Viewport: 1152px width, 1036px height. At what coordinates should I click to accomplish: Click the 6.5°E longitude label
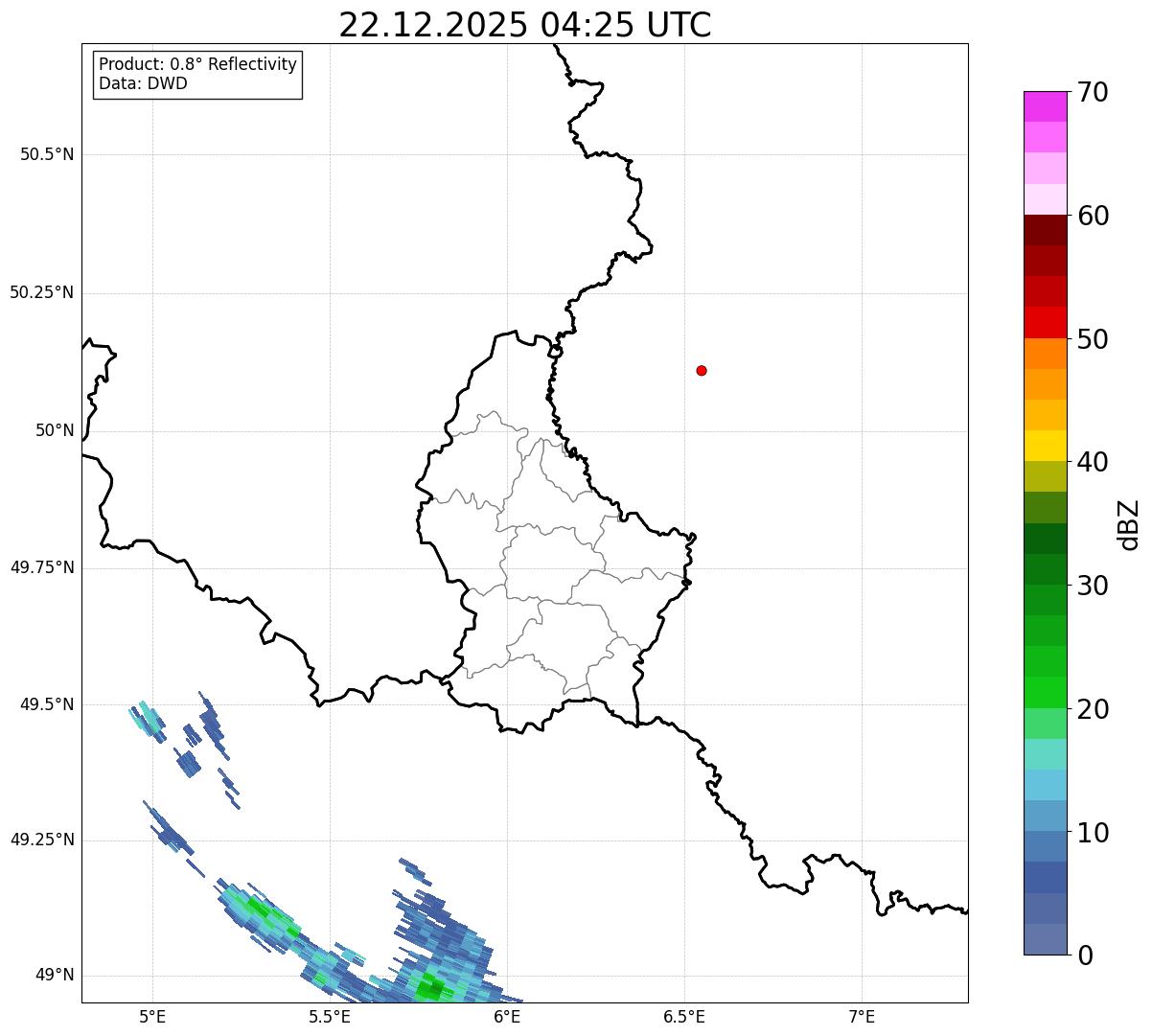coord(685,1017)
